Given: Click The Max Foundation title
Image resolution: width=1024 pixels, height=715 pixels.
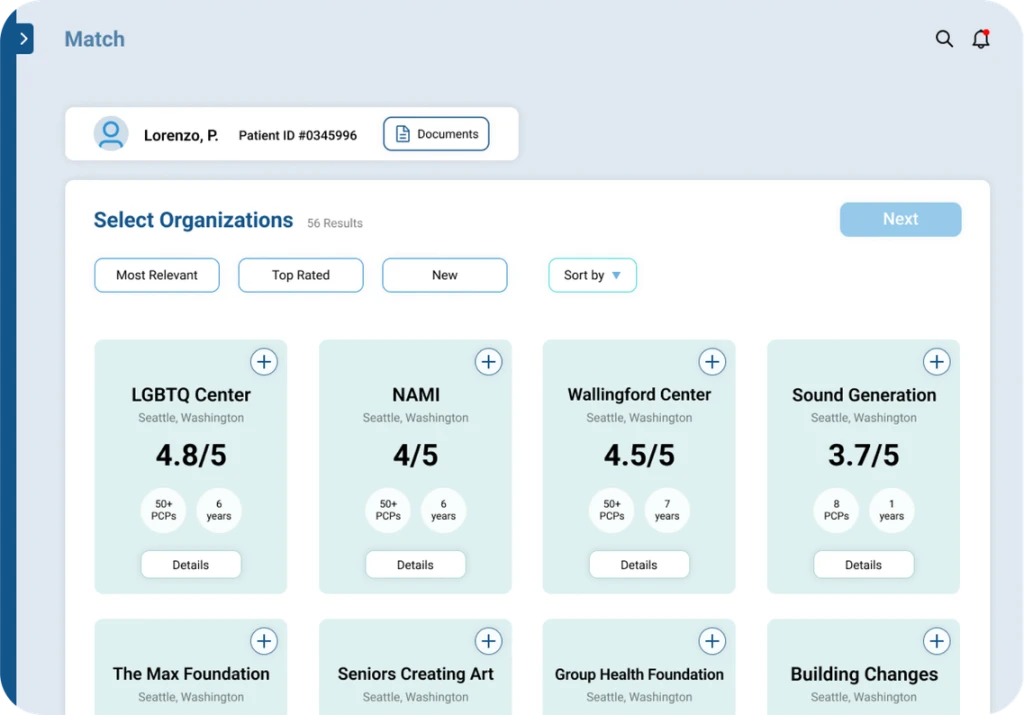Looking at the screenshot, I should click(x=191, y=674).
